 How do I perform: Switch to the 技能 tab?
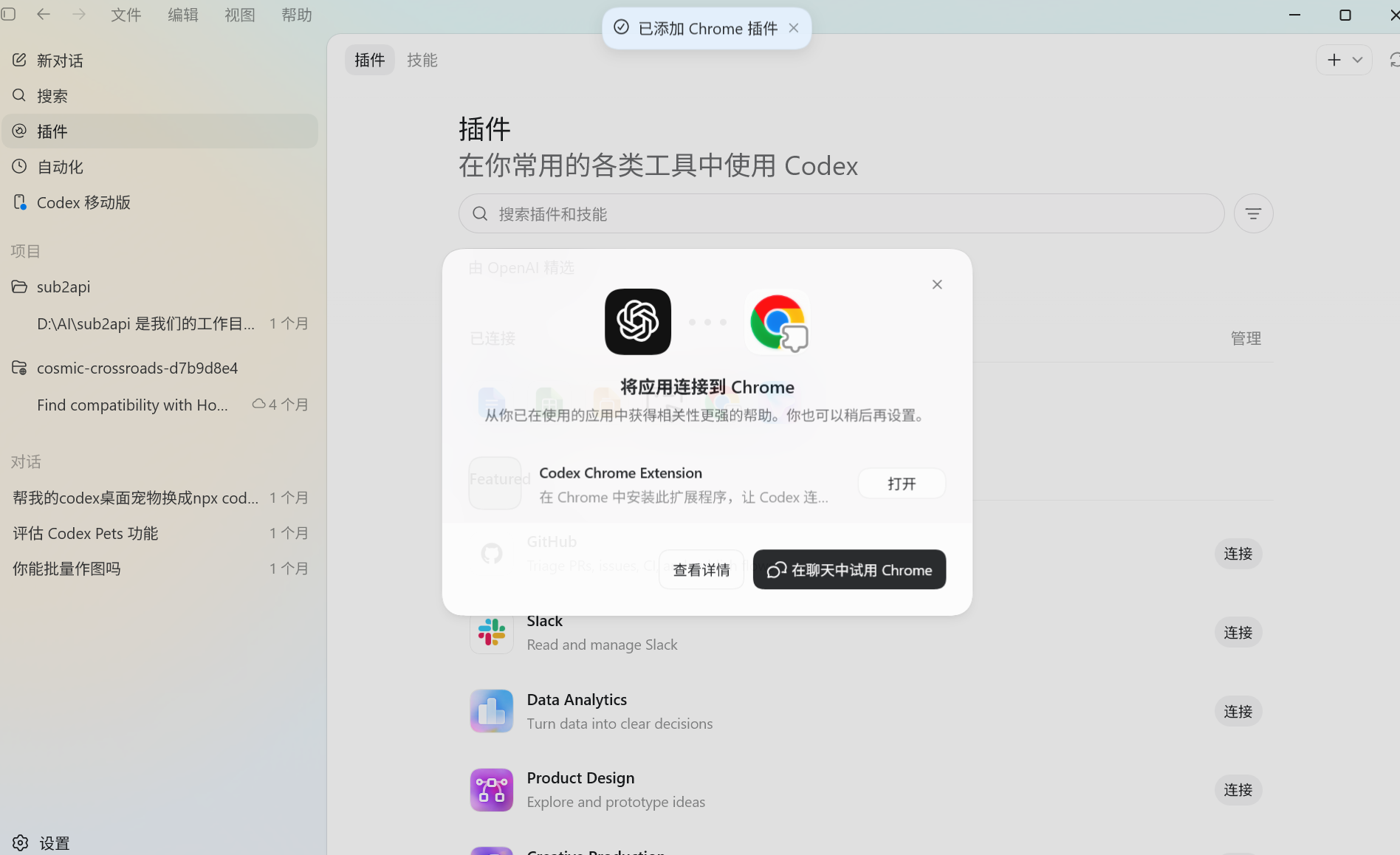422,60
